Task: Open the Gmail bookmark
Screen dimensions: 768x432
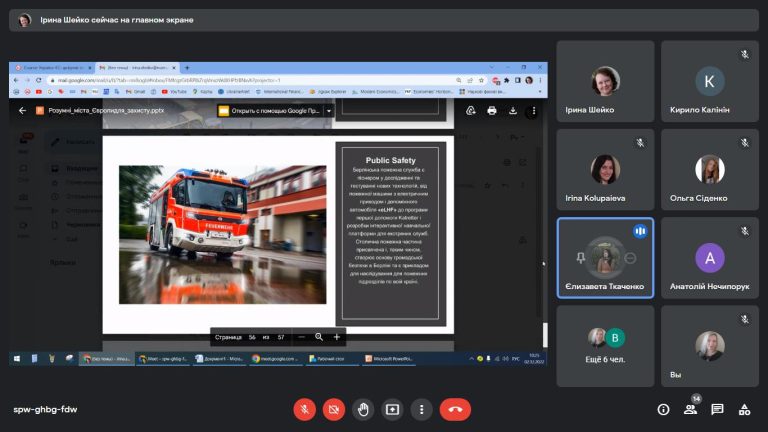Action: coord(136,92)
